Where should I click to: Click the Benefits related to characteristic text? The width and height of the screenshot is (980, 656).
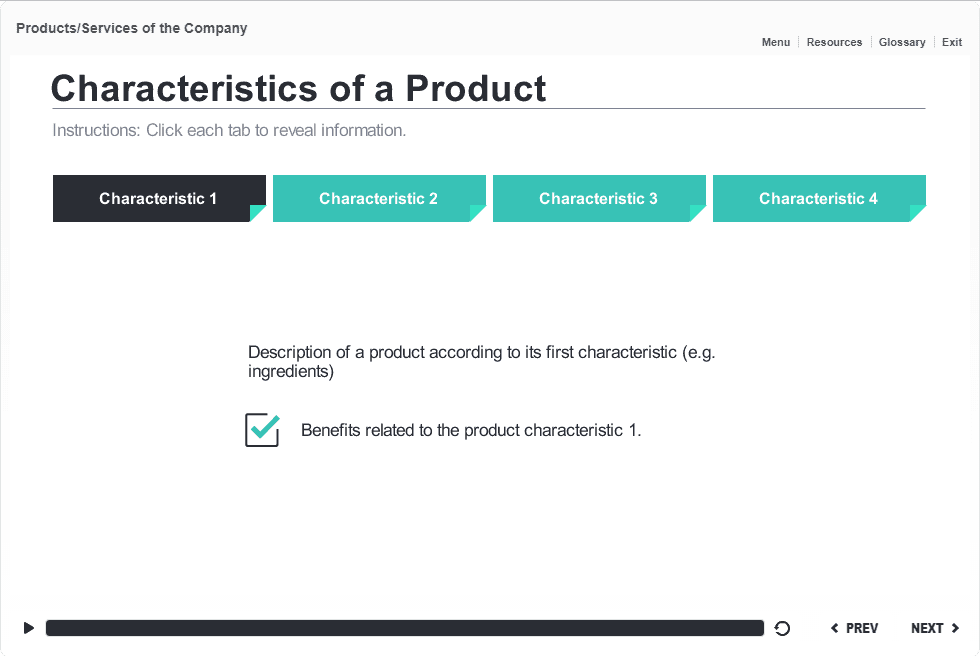click(x=471, y=430)
